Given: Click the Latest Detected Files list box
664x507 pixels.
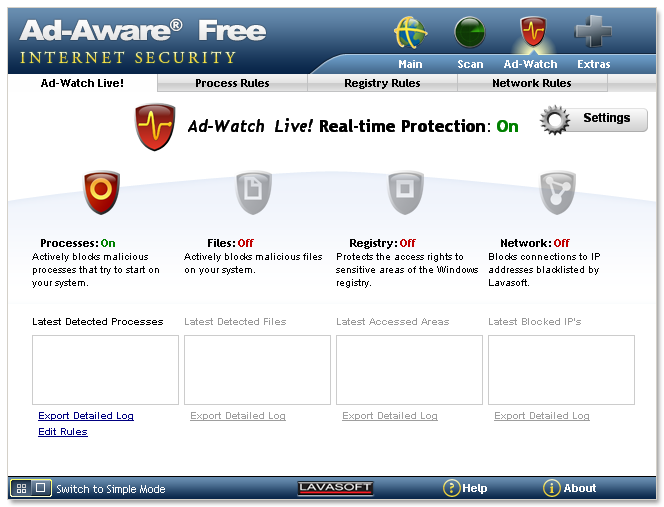Looking at the screenshot, I should pyautogui.click(x=257, y=370).
